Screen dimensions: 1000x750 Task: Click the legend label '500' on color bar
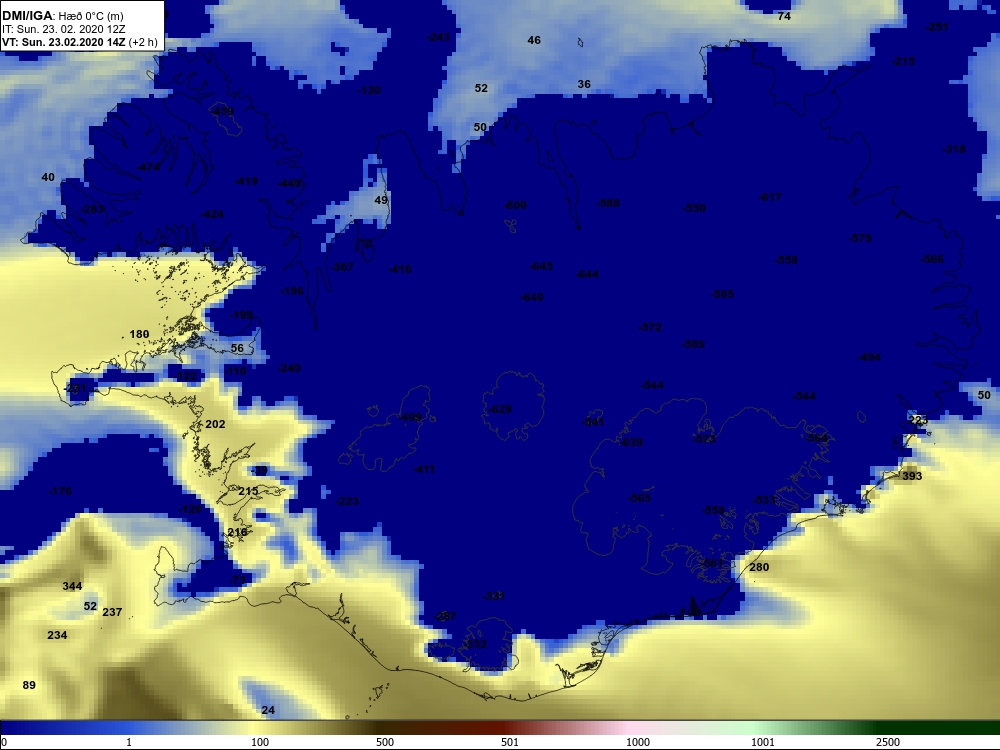(385, 742)
